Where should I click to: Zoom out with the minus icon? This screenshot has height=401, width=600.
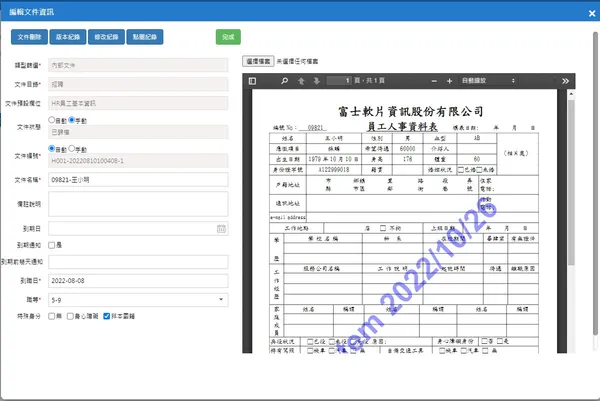point(434,81)
